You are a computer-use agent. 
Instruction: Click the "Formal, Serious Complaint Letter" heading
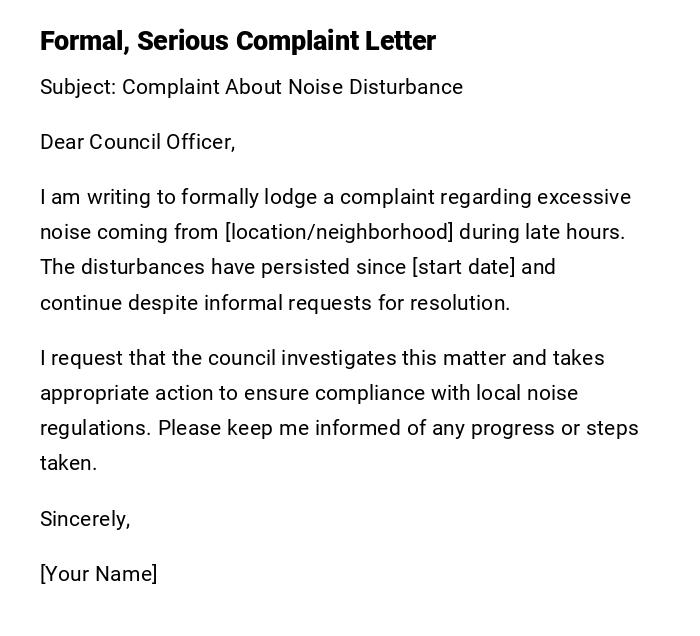(238, 41)
